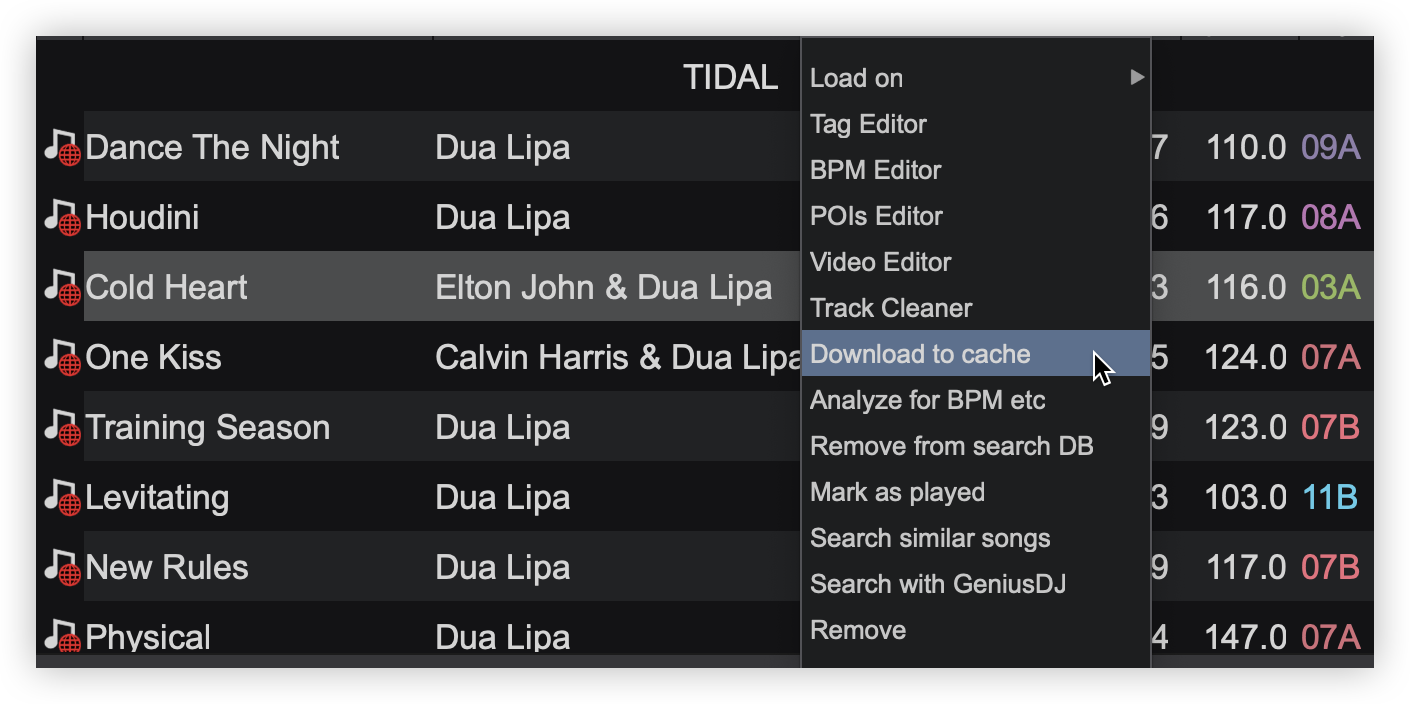
Task: Select Download to cache menu entry
Action: (920, 354)
